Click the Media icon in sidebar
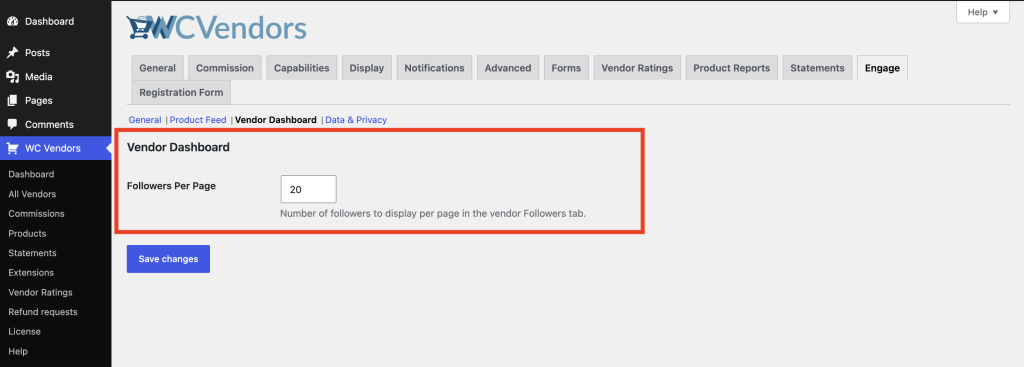The image size is (1024, 367). click(x=12, y=77)
